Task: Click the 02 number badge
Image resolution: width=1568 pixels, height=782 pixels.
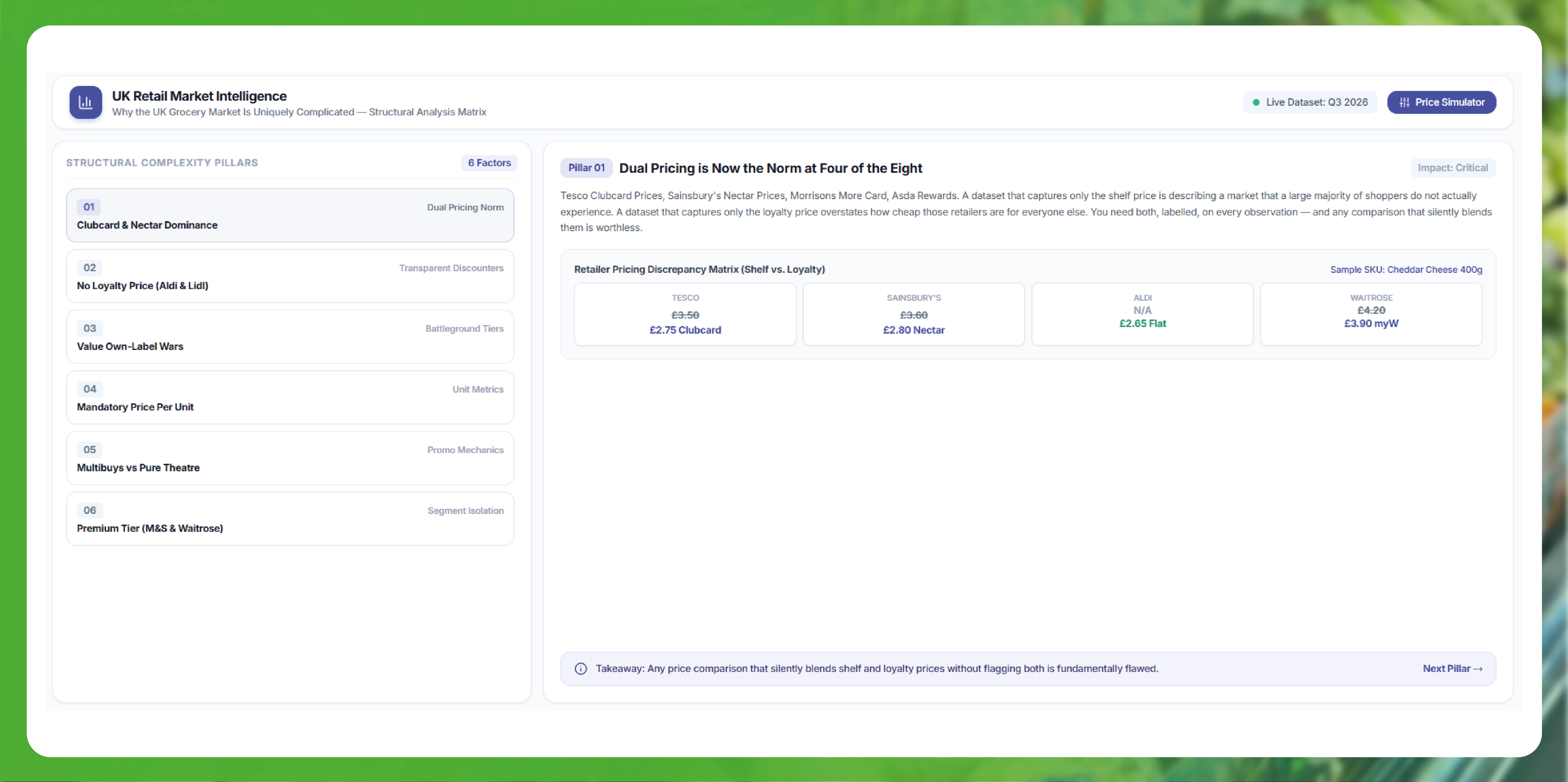Action: pos(89,268)
